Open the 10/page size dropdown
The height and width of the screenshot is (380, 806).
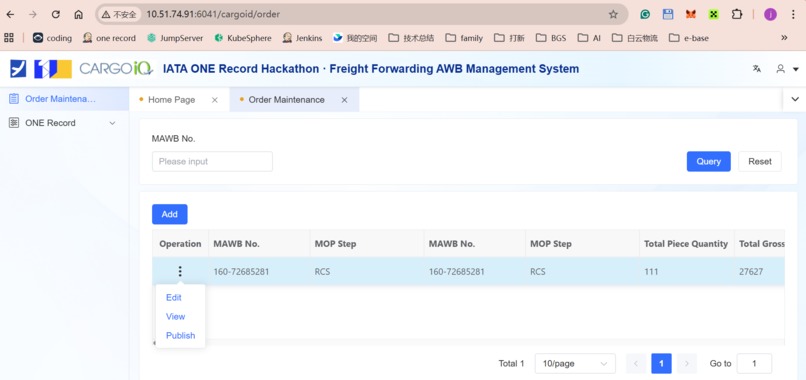pos(575,364)
